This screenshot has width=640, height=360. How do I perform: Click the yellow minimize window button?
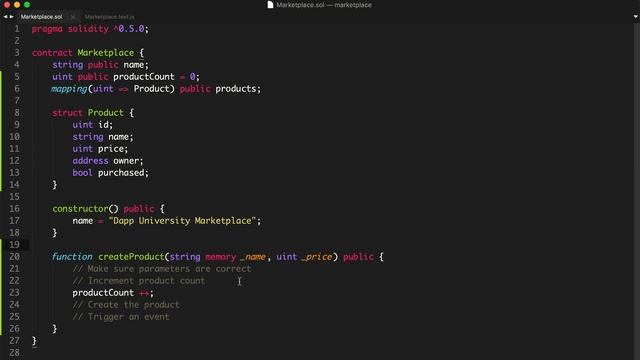point(17,5)
